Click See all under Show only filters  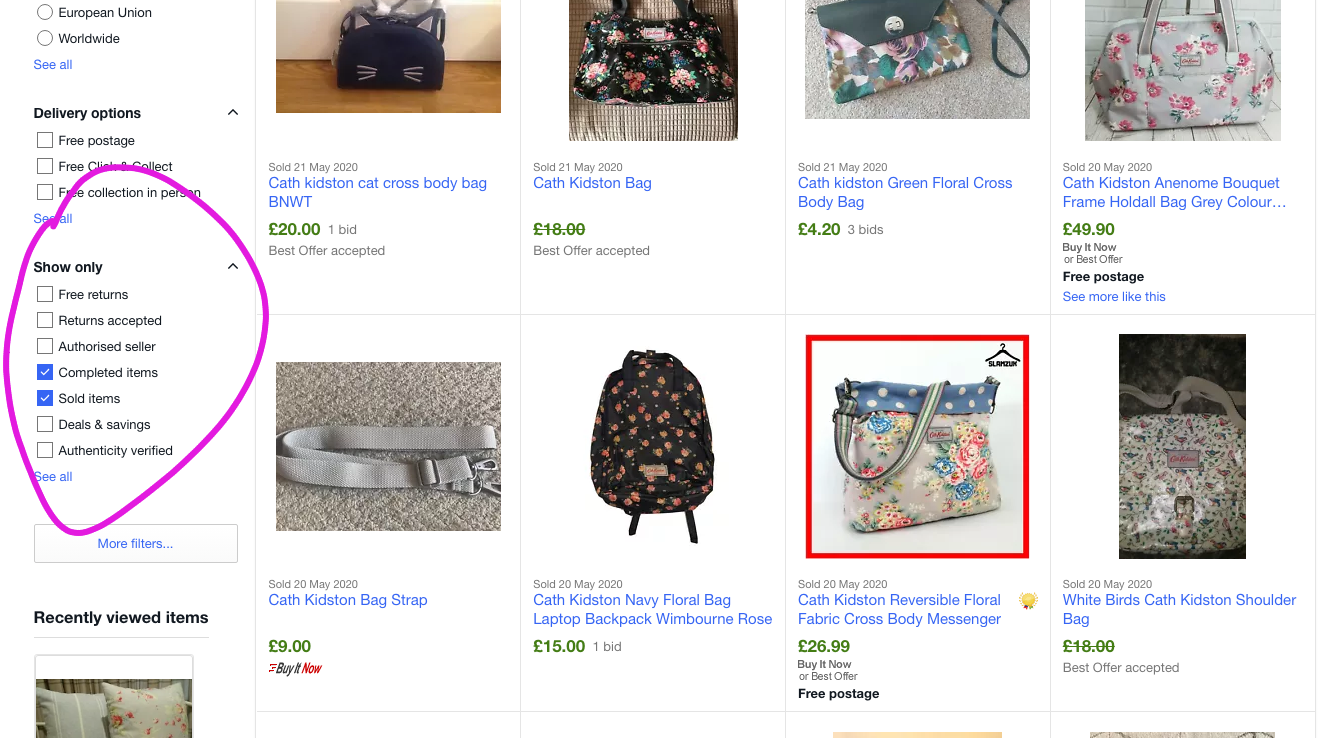52,476
